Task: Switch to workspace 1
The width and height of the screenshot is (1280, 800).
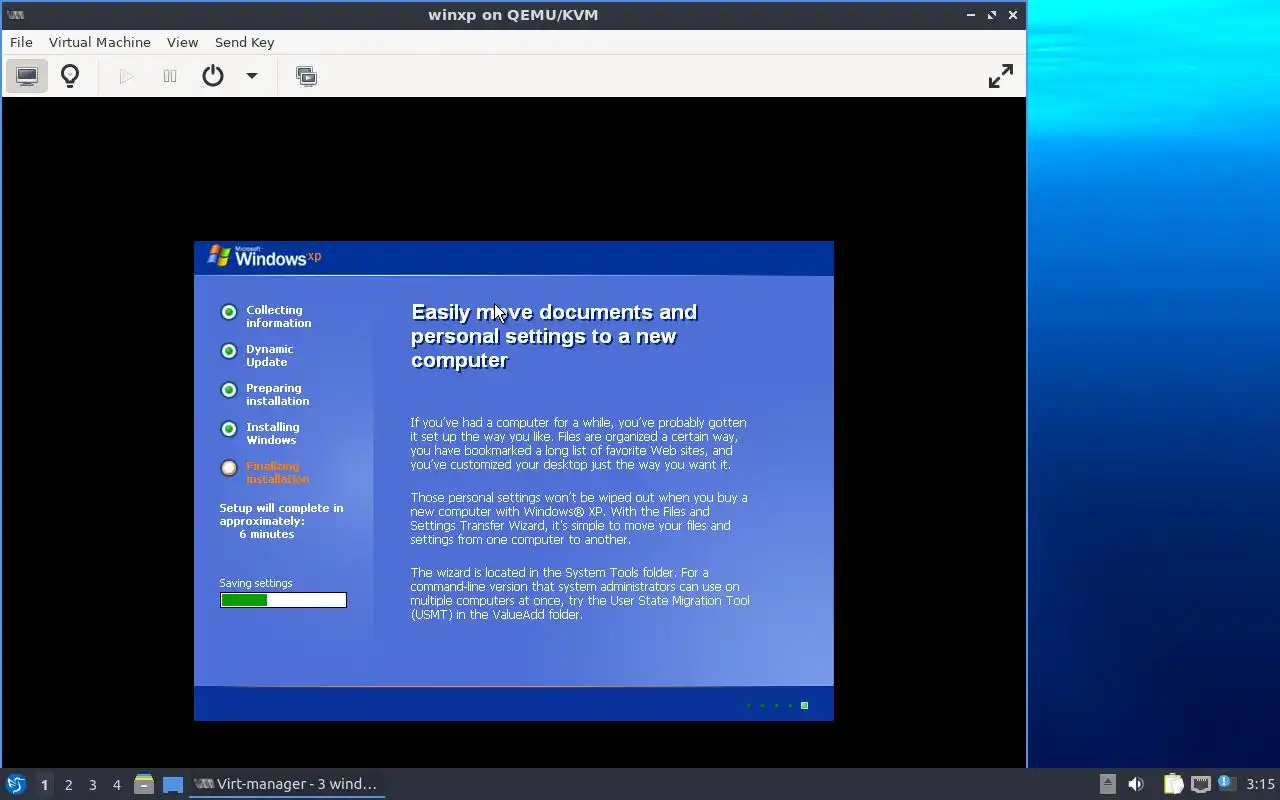Action: (44, 785)
